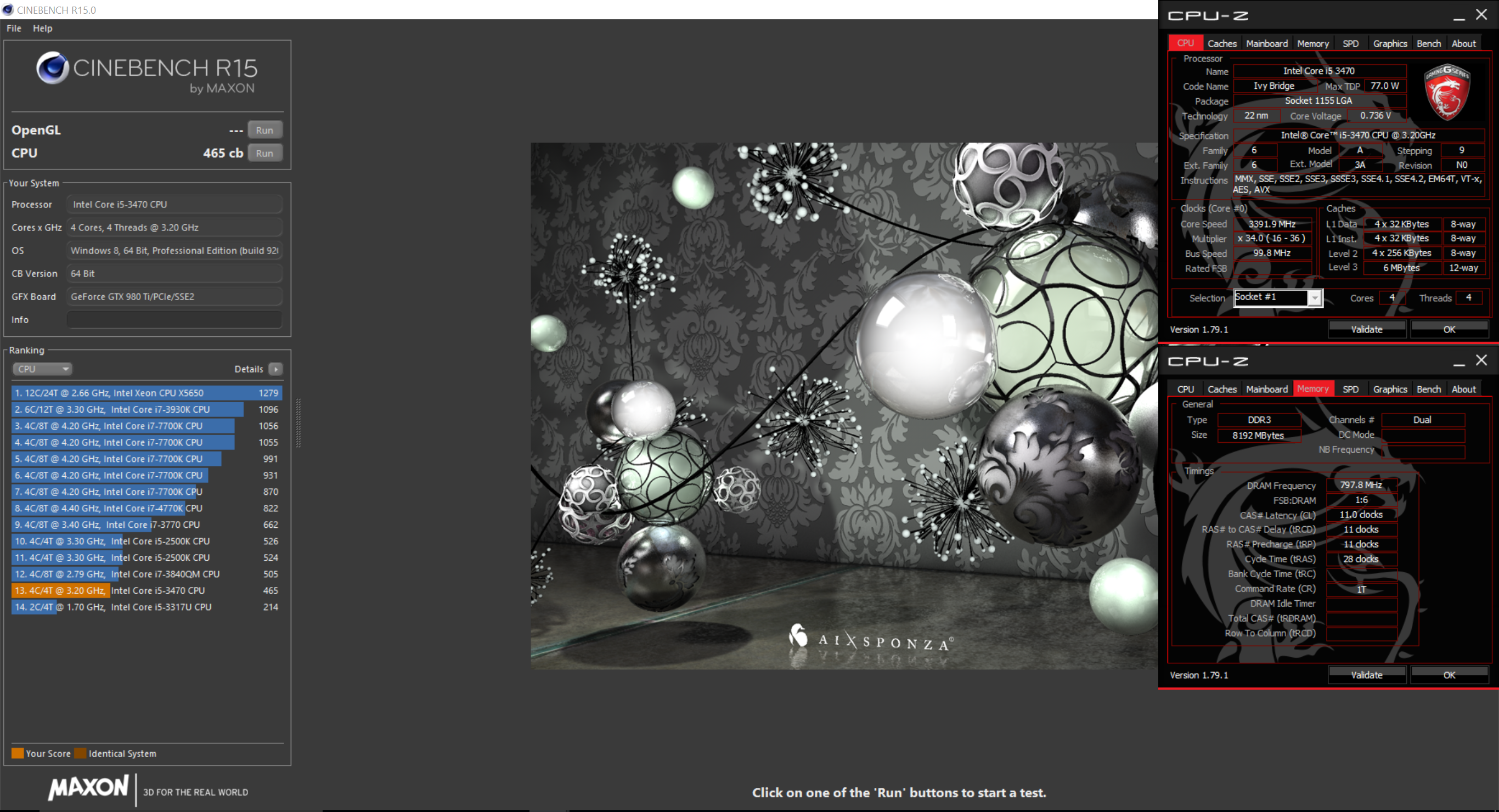Select ranking row 8 i7-4770K
The width and height of the screenshot is (1499, 812).
coord(146,508)
